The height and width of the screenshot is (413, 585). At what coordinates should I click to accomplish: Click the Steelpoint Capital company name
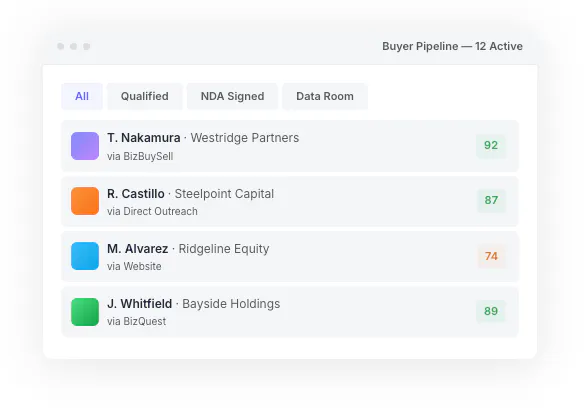[224, 194]
